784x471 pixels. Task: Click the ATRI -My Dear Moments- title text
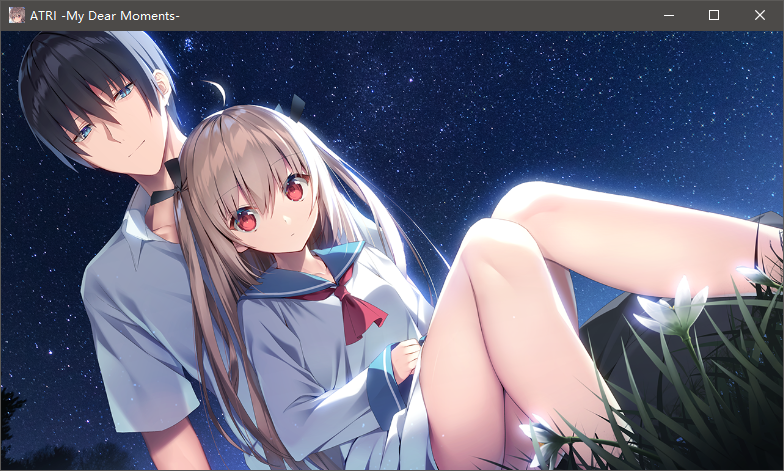104,16
